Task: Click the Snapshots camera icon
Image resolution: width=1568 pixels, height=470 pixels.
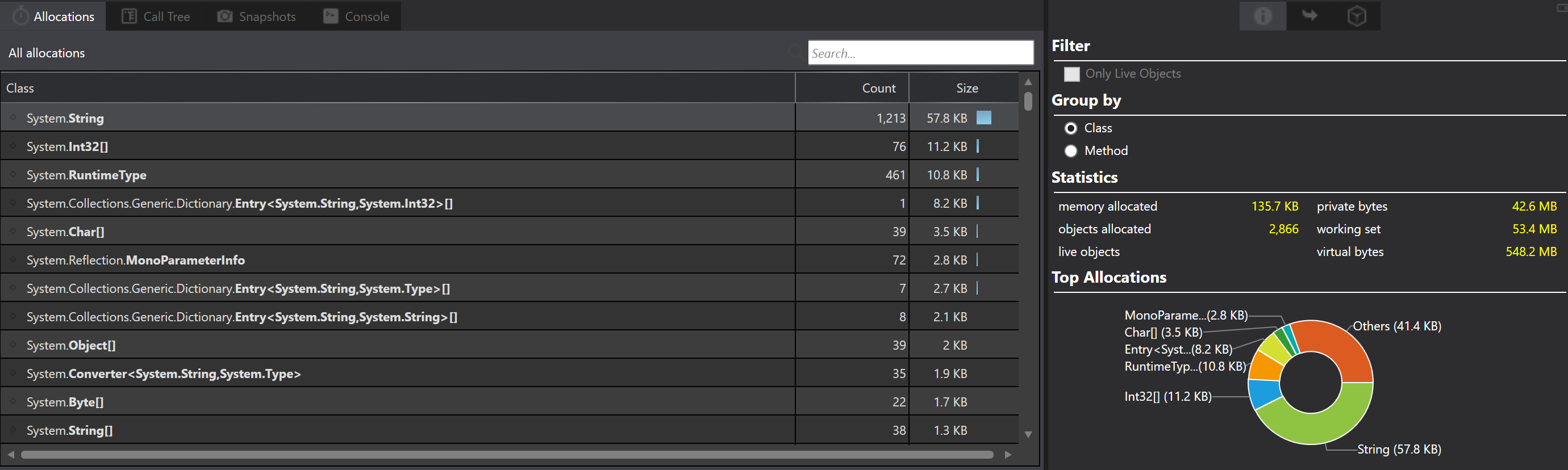Action: 224,16
